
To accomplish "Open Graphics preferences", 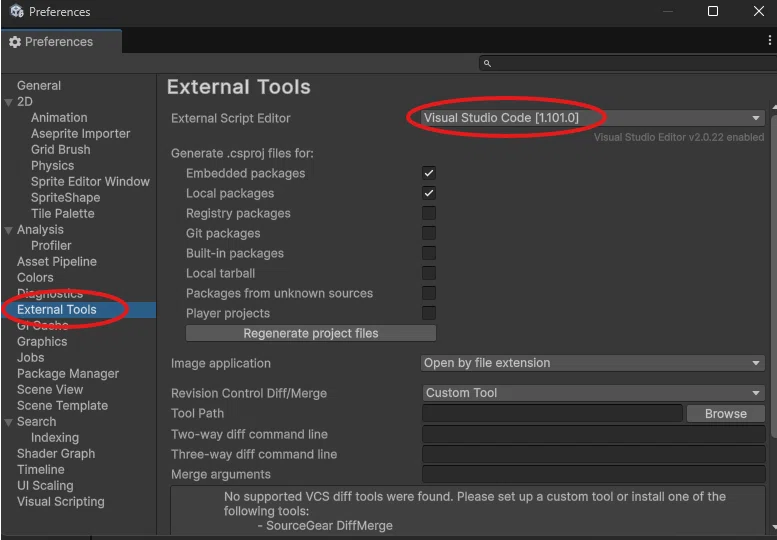I will pos(42,342).
